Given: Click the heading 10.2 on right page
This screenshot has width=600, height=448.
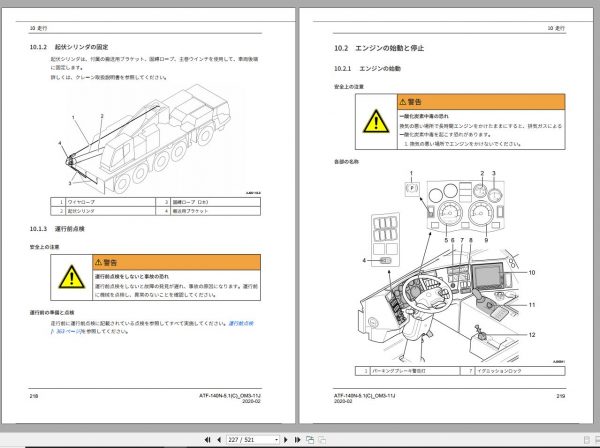Looking at the screenshot, I should pyautogui.click(x=379, y=48).
